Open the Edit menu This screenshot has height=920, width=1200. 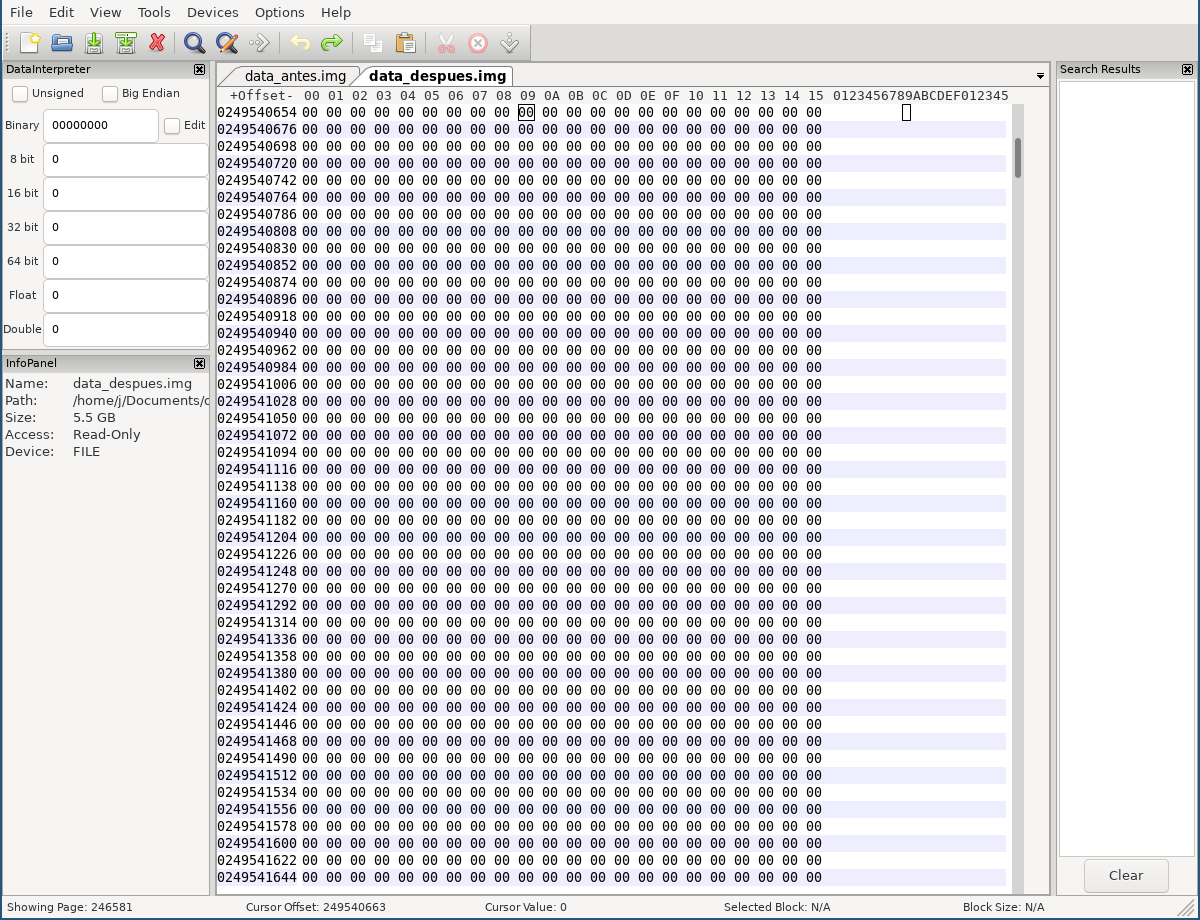coord(61,12)
